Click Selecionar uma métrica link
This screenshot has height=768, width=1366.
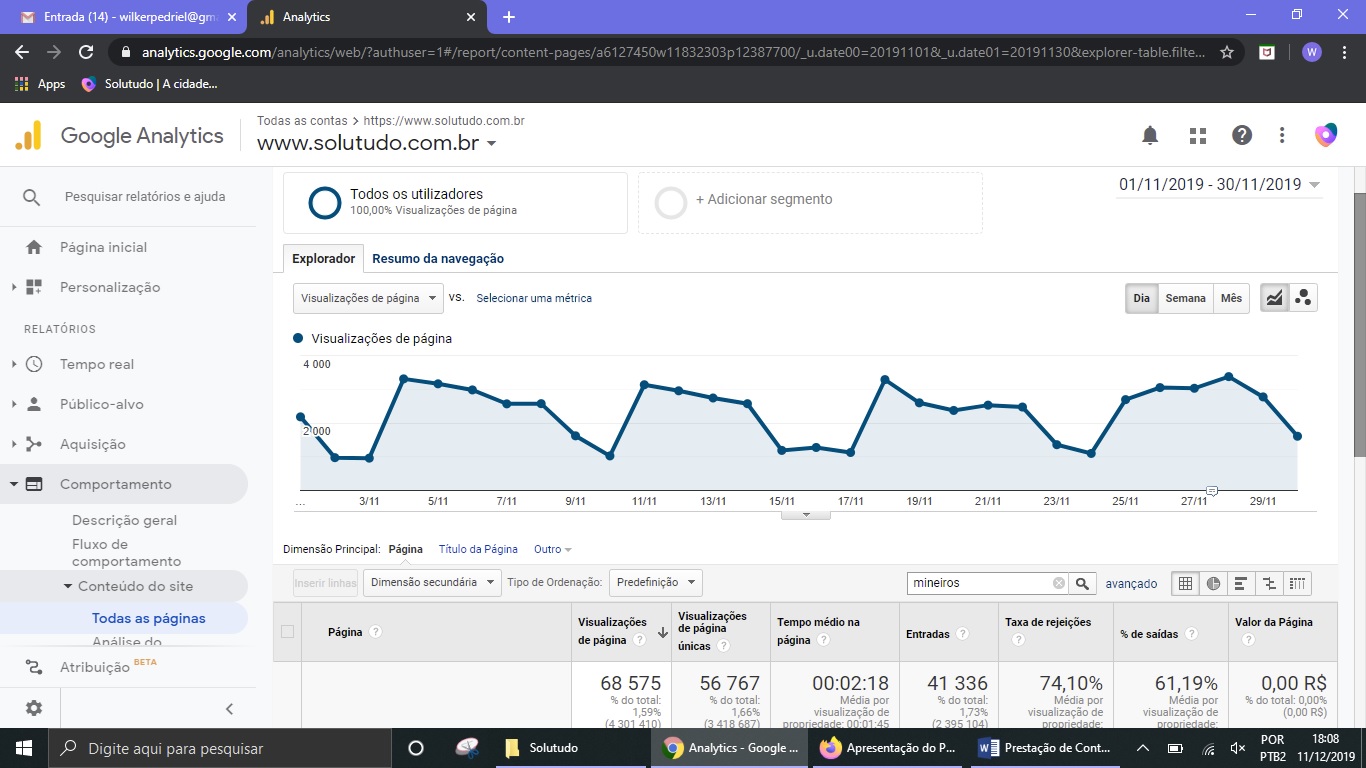pos(534,298)
